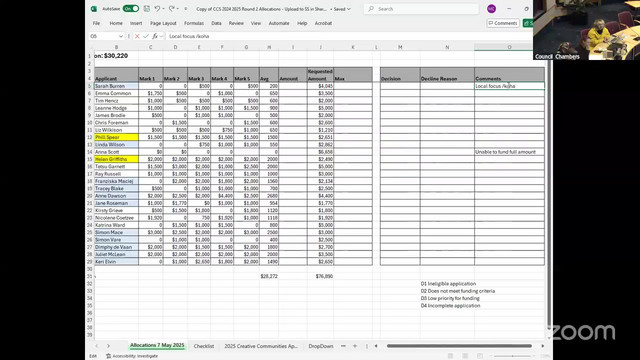Click the Search box in title bar
The width and height of the screenshot is (640, 360).
(x=421, y=9)
